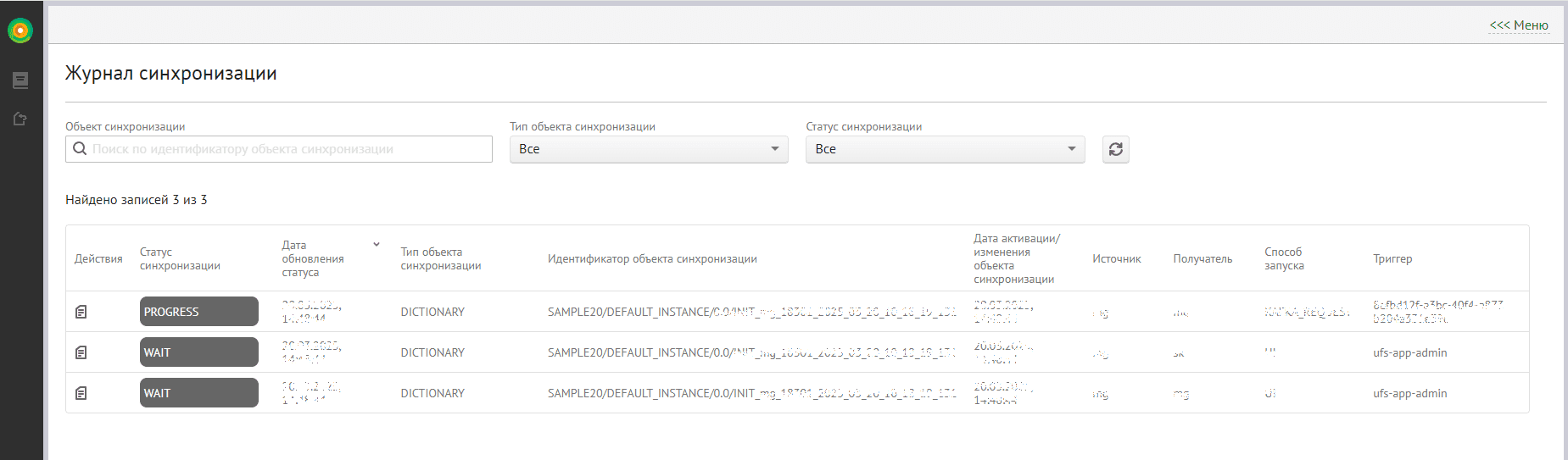Open the export icon in left sidebar
The image size is (1568, 460).
coord(20,119)
